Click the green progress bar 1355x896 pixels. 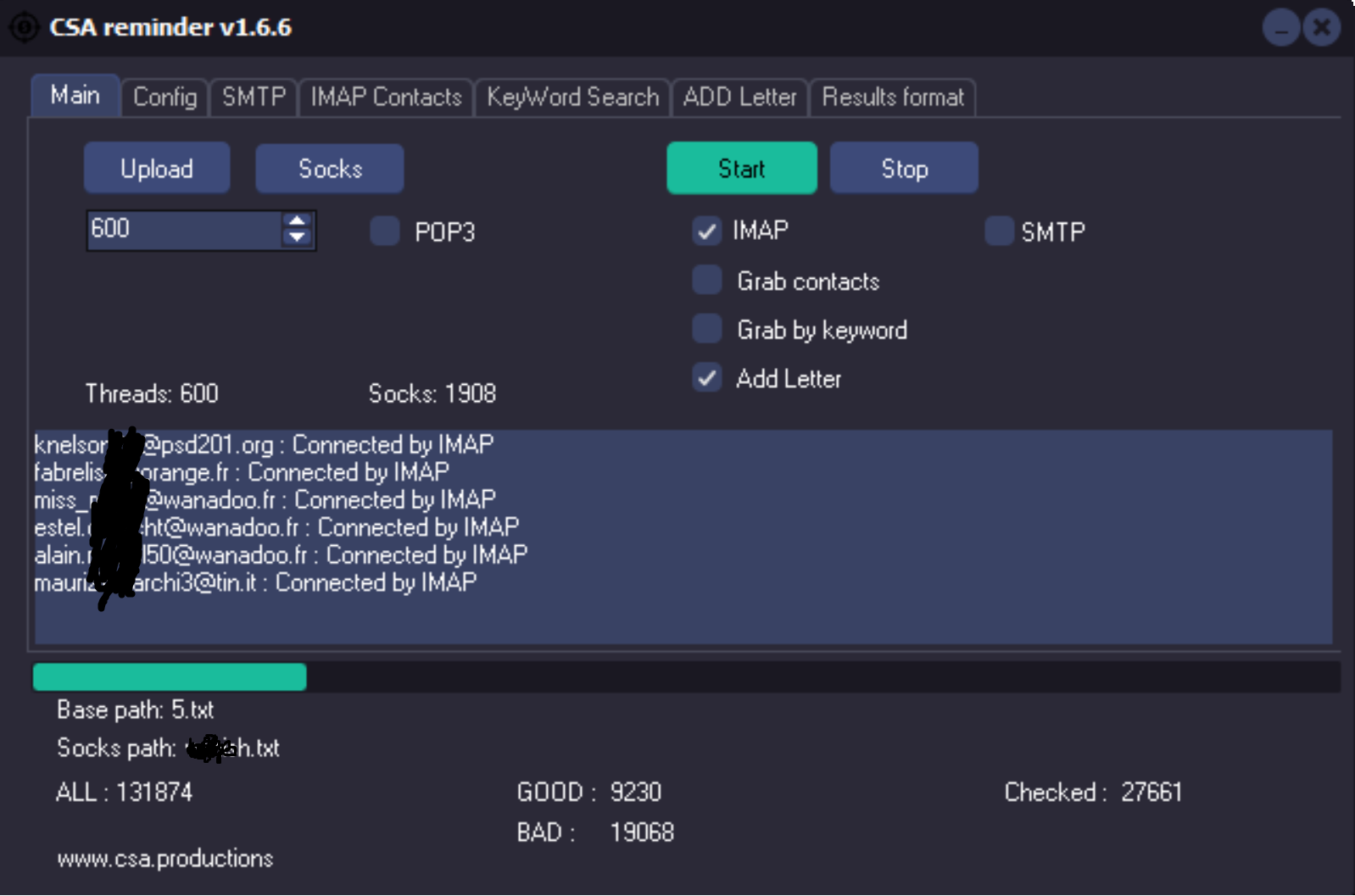coord(170,676)
